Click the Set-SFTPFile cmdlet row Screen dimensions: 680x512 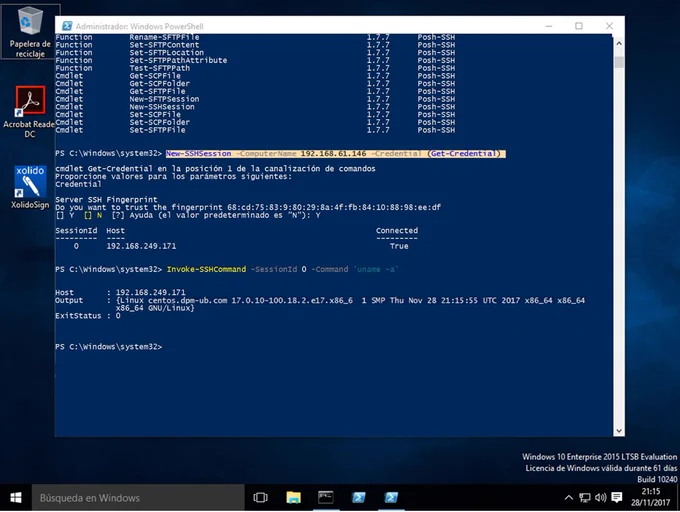pyautogui.click(x=255, y=130)
